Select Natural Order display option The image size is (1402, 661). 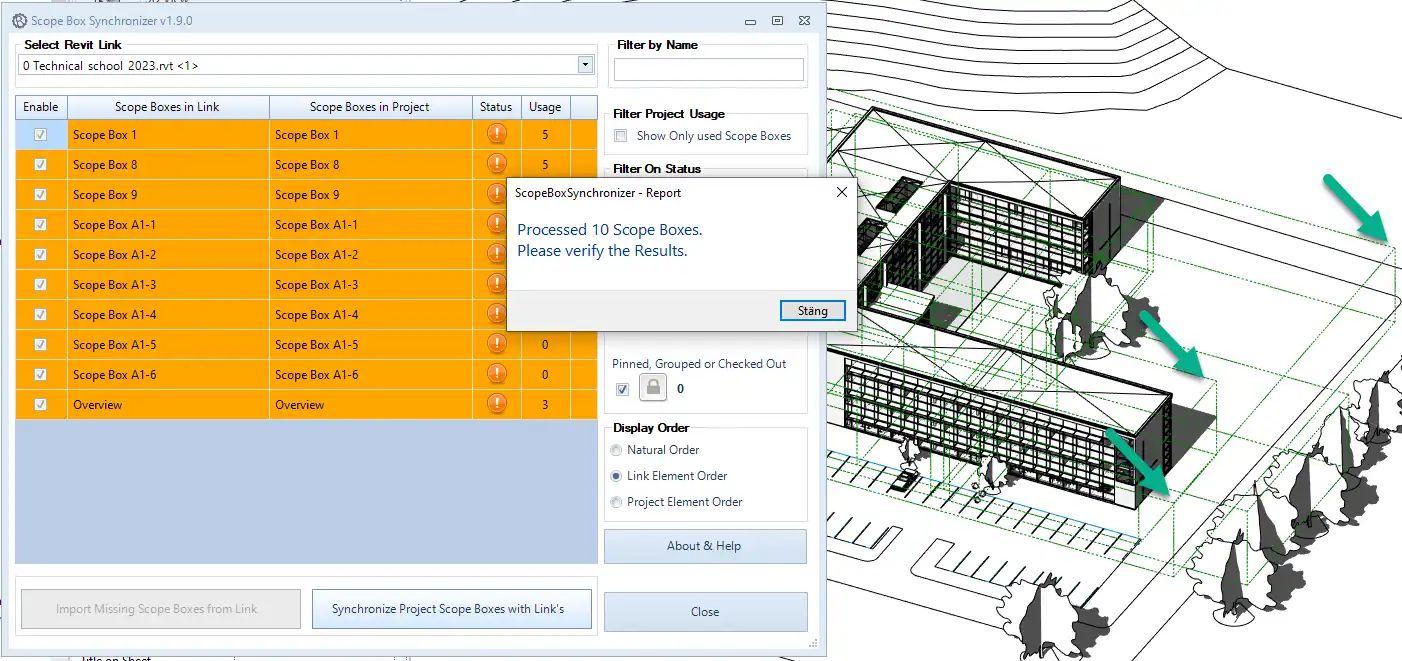click(x=617, y=450)
